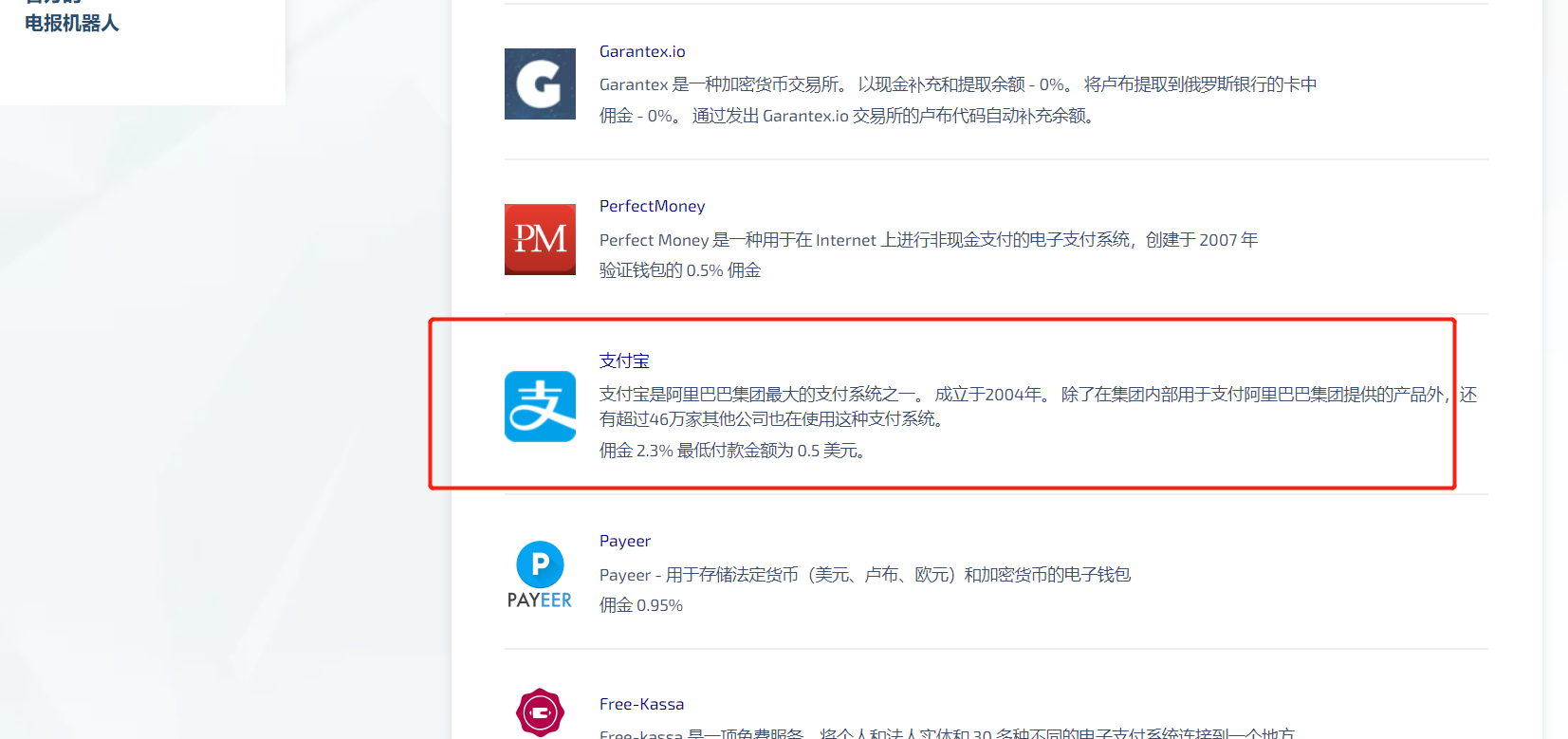
Task: Open the Payeer title link
Action: (x=625, y=541)
